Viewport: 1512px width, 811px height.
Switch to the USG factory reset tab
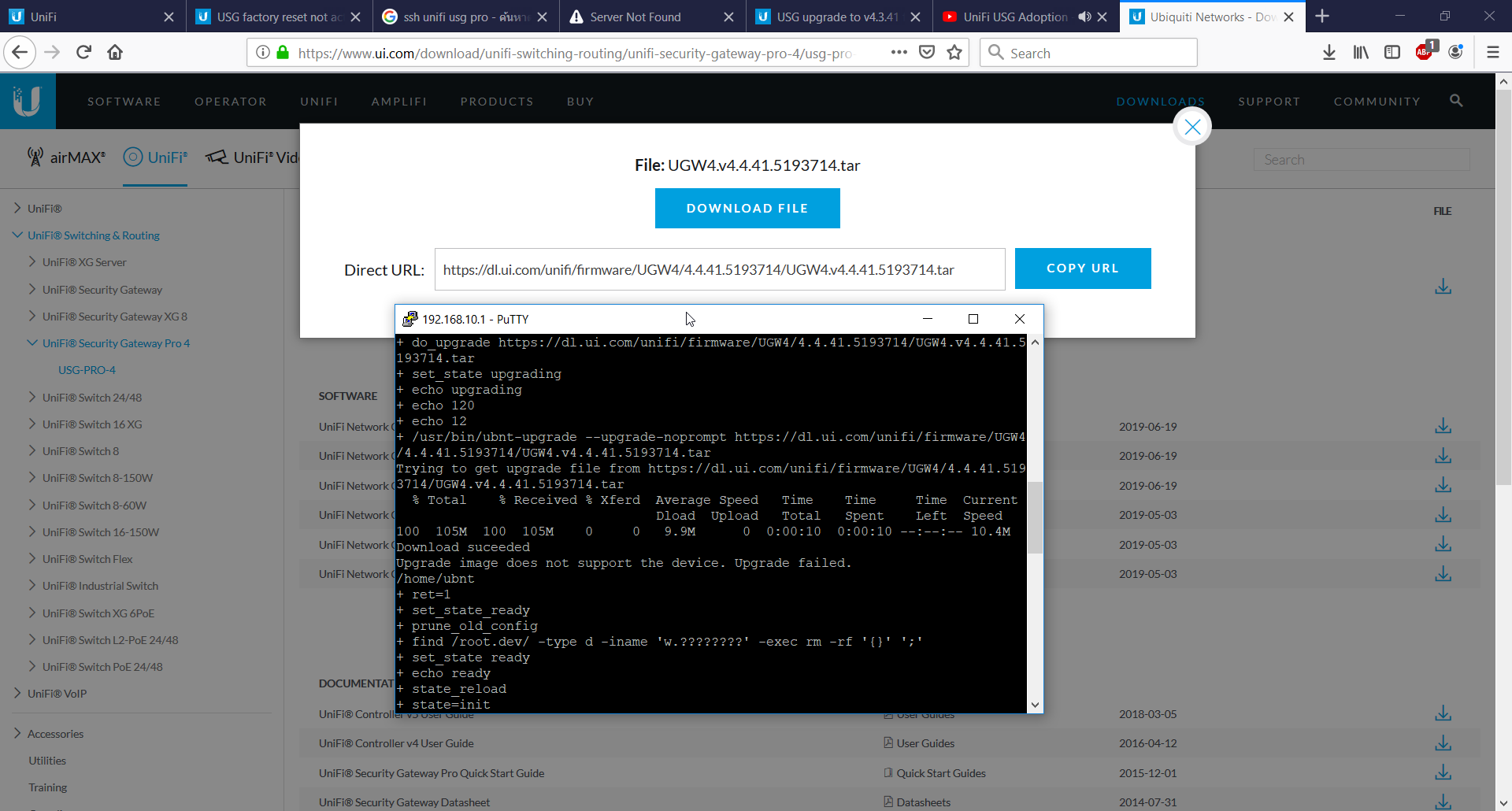click(x=278, y=17)
